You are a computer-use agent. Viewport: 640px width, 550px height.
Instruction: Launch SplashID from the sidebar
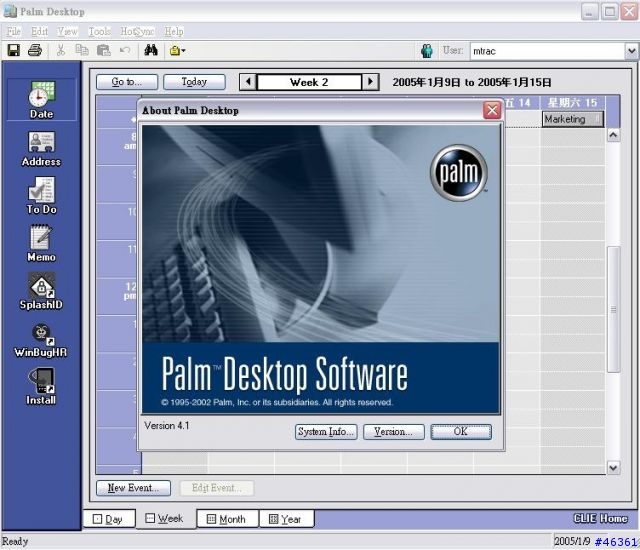click(x=41, y=291)
